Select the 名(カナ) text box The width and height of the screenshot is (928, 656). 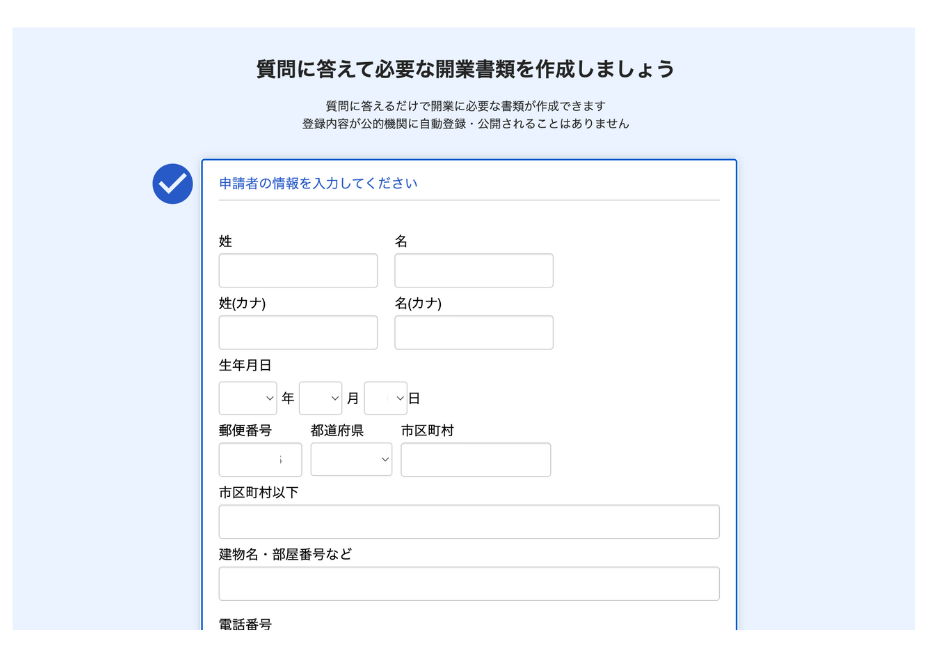pyautogui.click(x=473, y=333)
